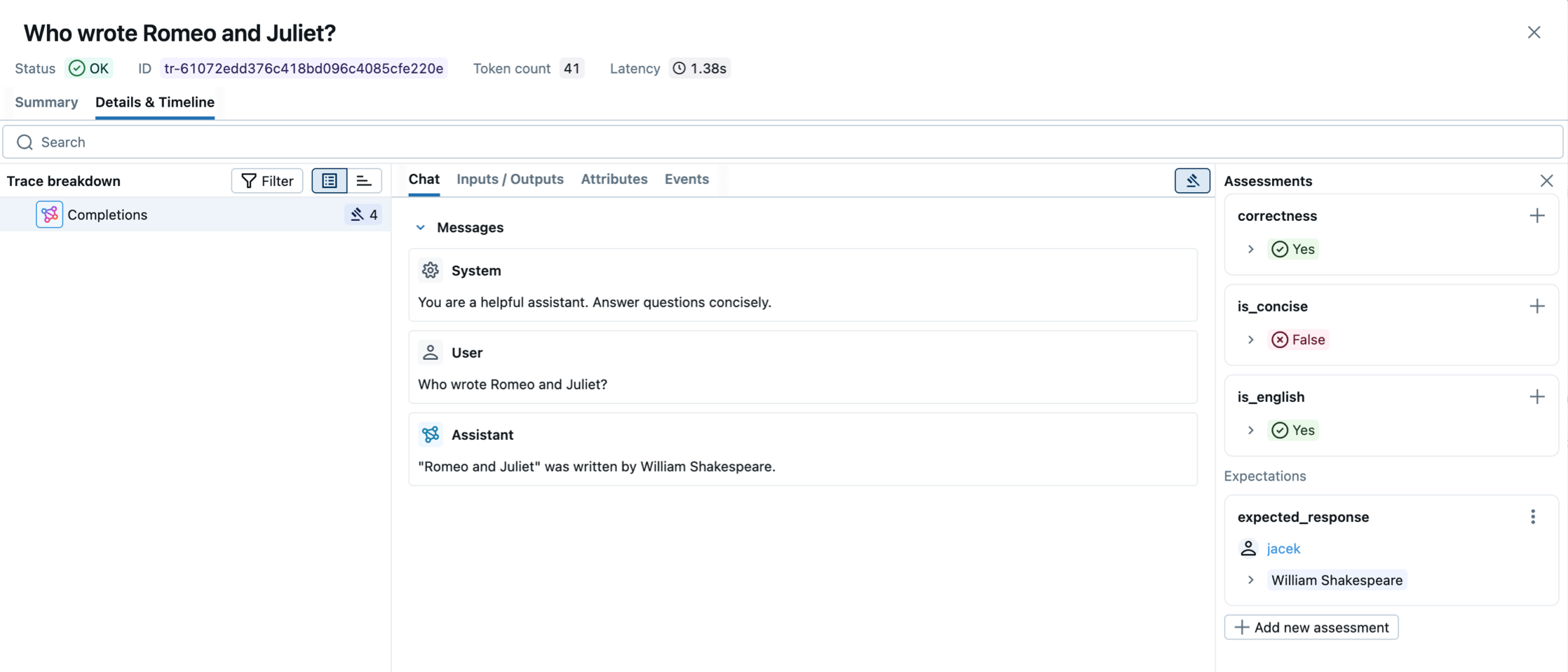1568x672 pixels.
Task: Expand the correctness Yes result
Action: (x=1250, y=249)
